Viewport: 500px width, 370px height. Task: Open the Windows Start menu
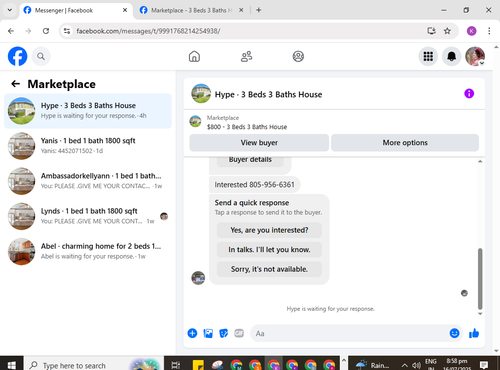pyautogui.click(x=11, y=365)
